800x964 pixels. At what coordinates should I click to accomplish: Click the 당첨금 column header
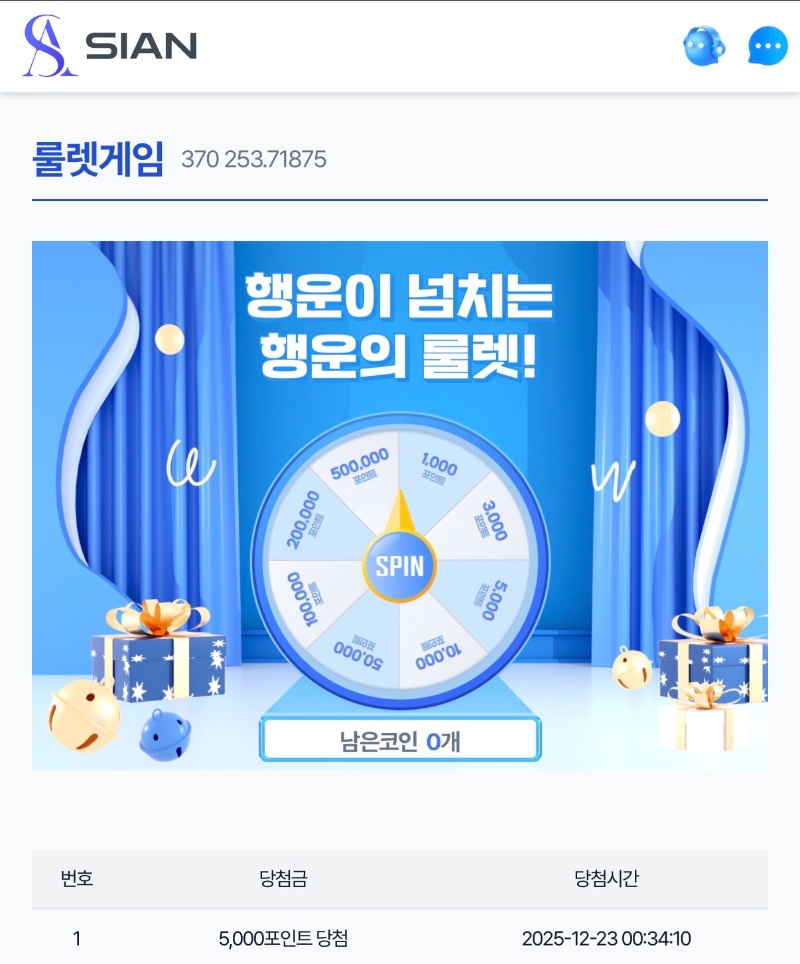[x=283, y=878]
